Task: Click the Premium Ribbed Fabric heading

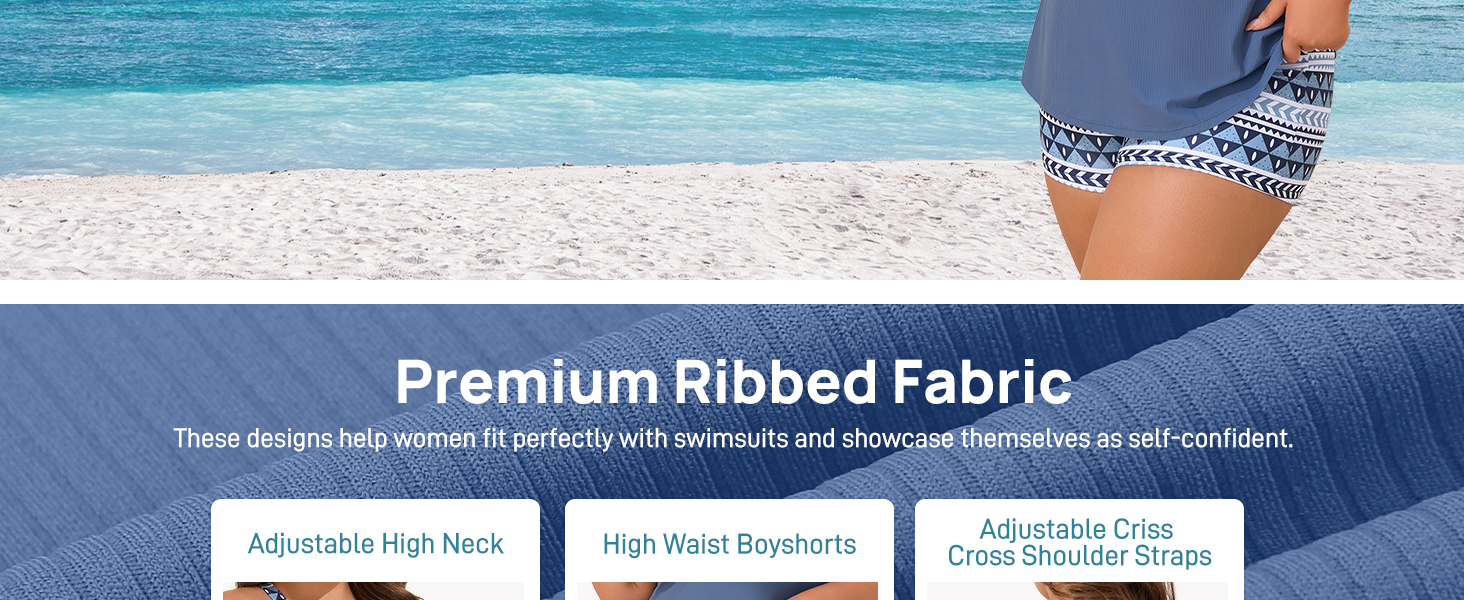Action: click(733, 381)
